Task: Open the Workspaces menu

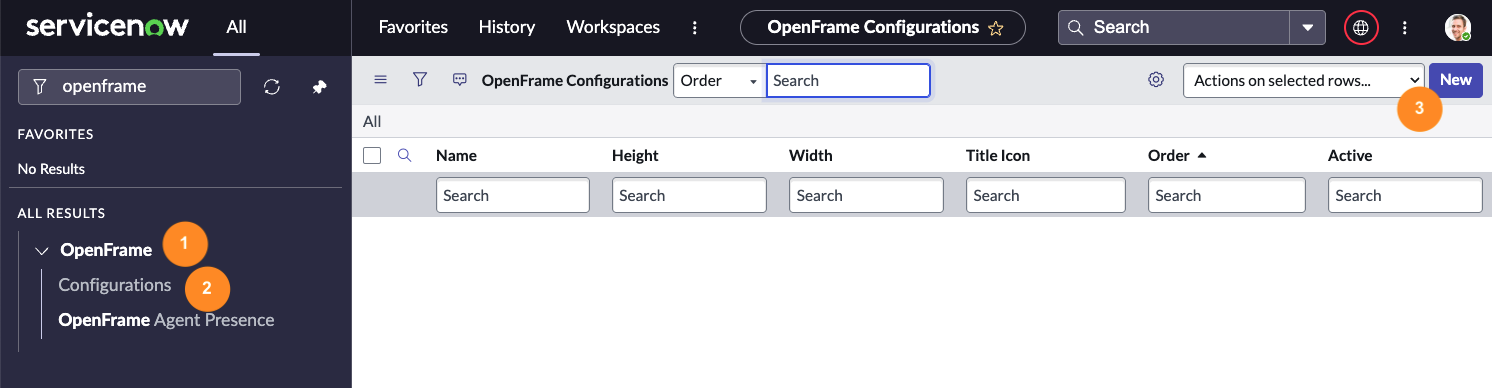Action: [613, 27]
